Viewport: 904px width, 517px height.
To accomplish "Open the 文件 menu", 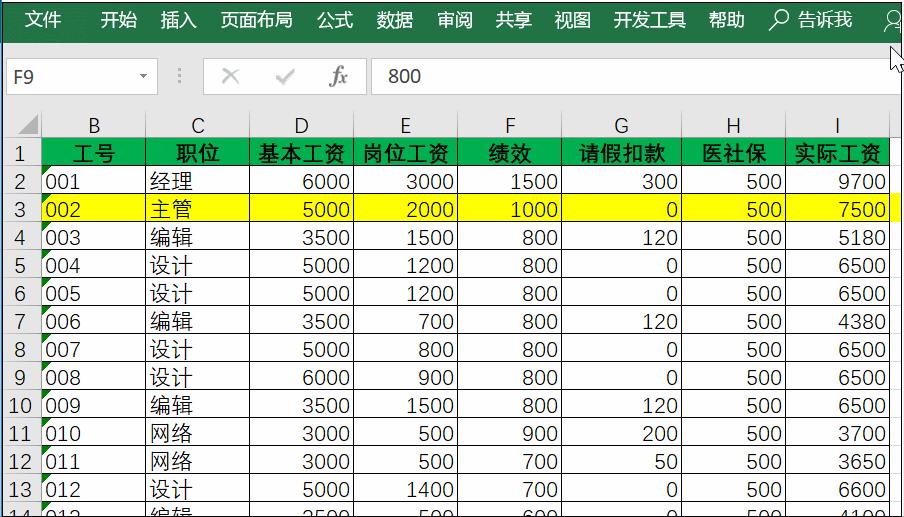I will tap(43, 20).
